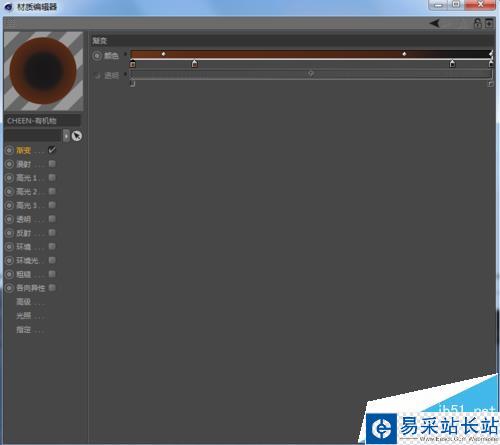This screenshot has width=500, height=445.
Task: Expand the triangle next to 颜色 gradient
Action: click(125, 54)
